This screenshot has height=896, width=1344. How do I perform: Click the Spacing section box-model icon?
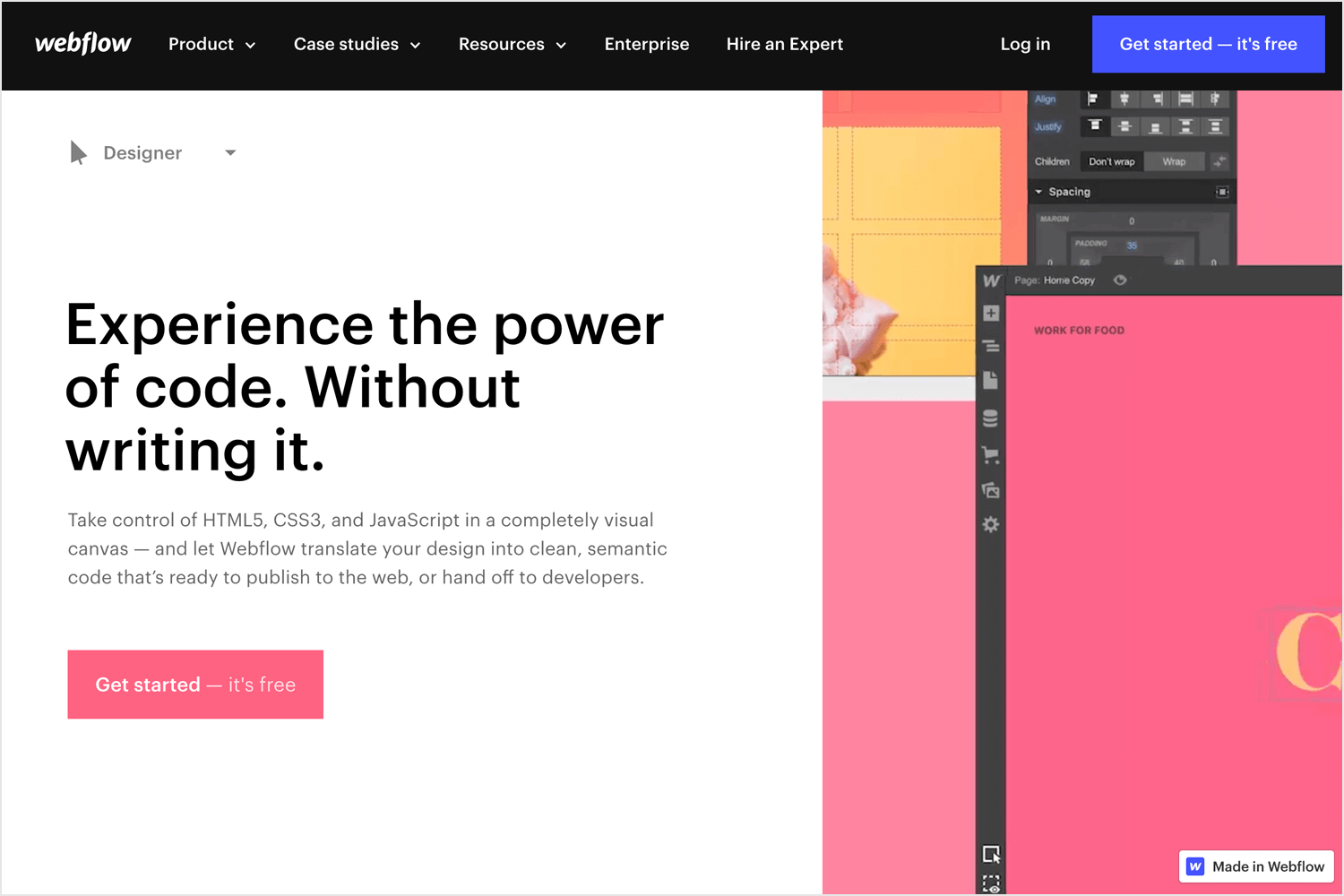point(1222,192)
